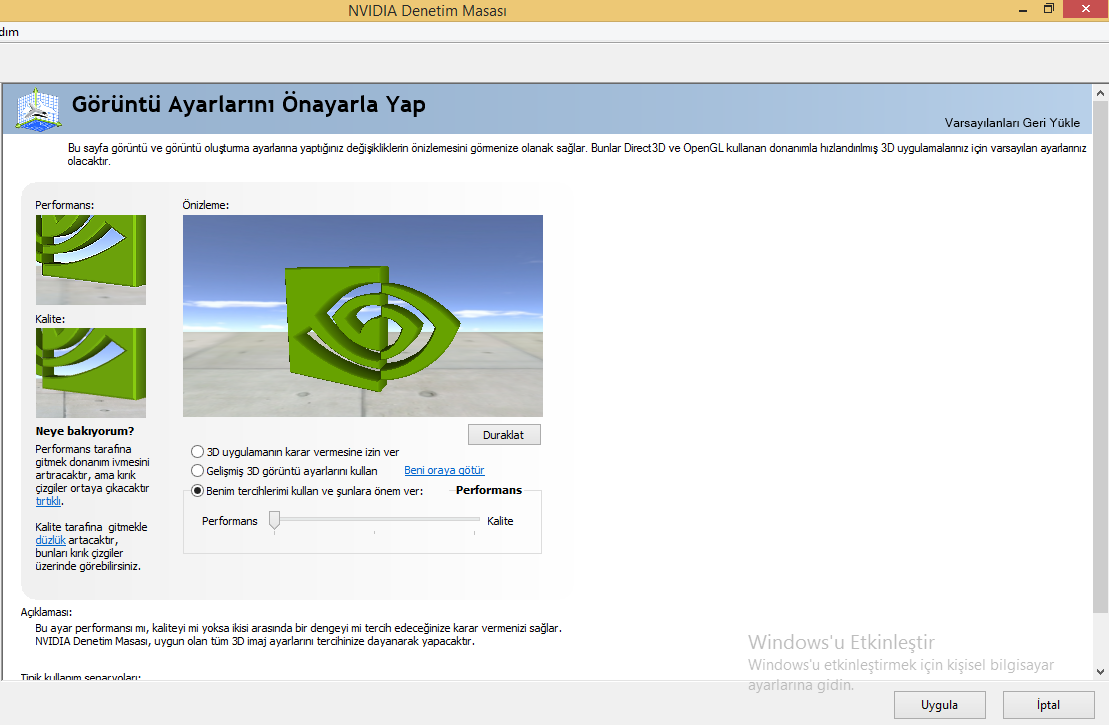
Task: Open the 'Beni oraya götür' link
Action: coord(444,470)
